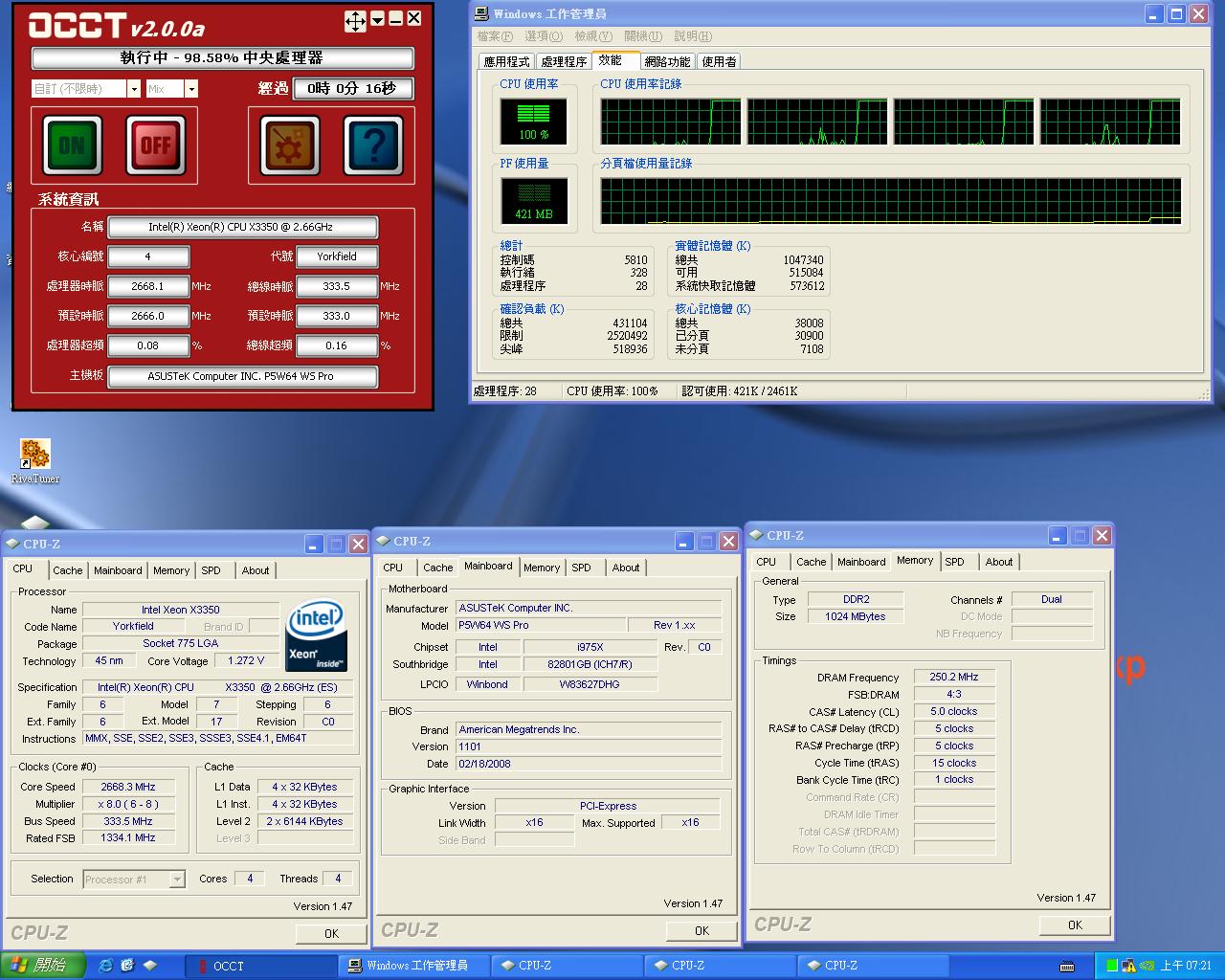Switch to Task Manager 使用者 tab
Viewport: 1225px width, 980px height.
[719, 61]
